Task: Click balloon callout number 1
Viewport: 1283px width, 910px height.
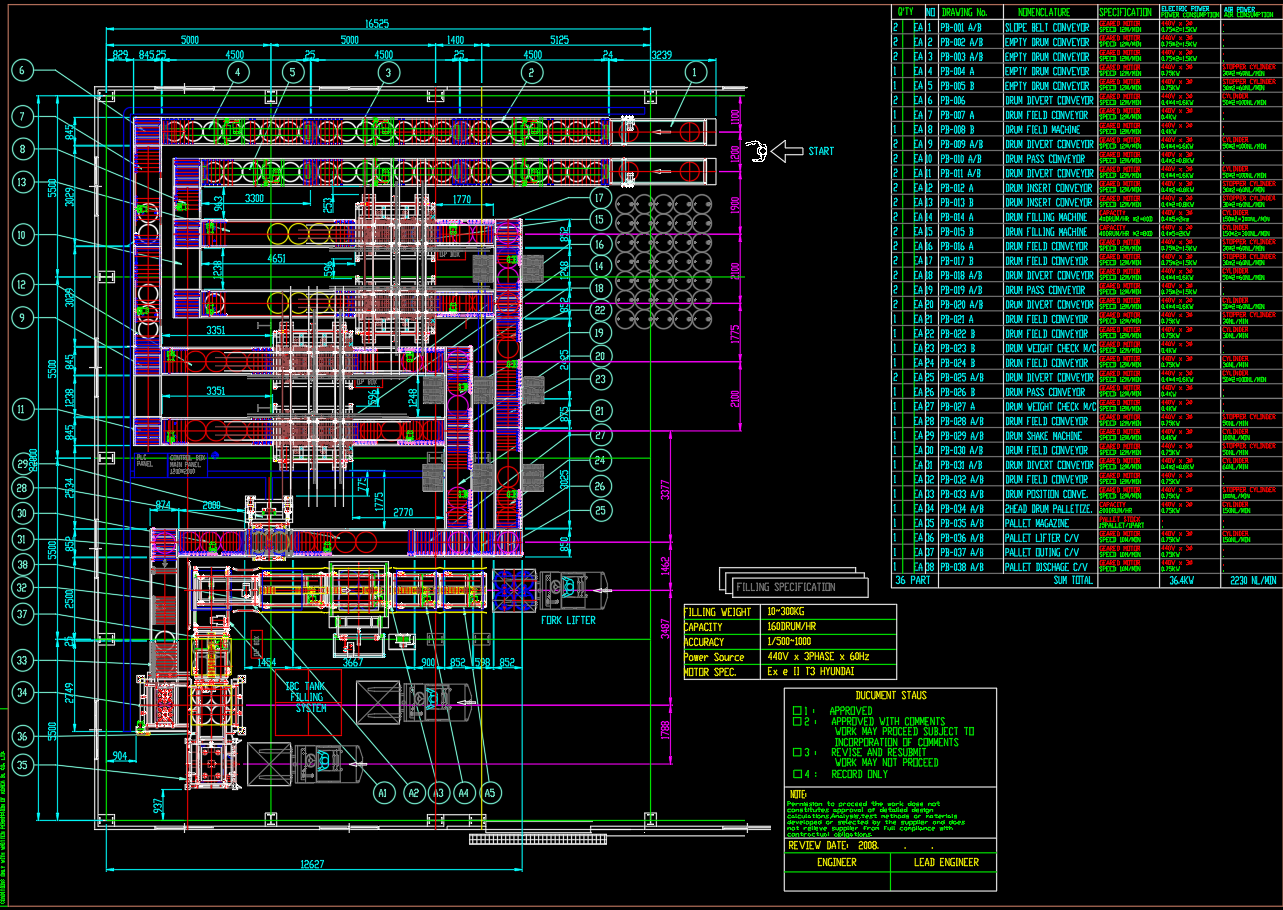Action: coord(694,72)
